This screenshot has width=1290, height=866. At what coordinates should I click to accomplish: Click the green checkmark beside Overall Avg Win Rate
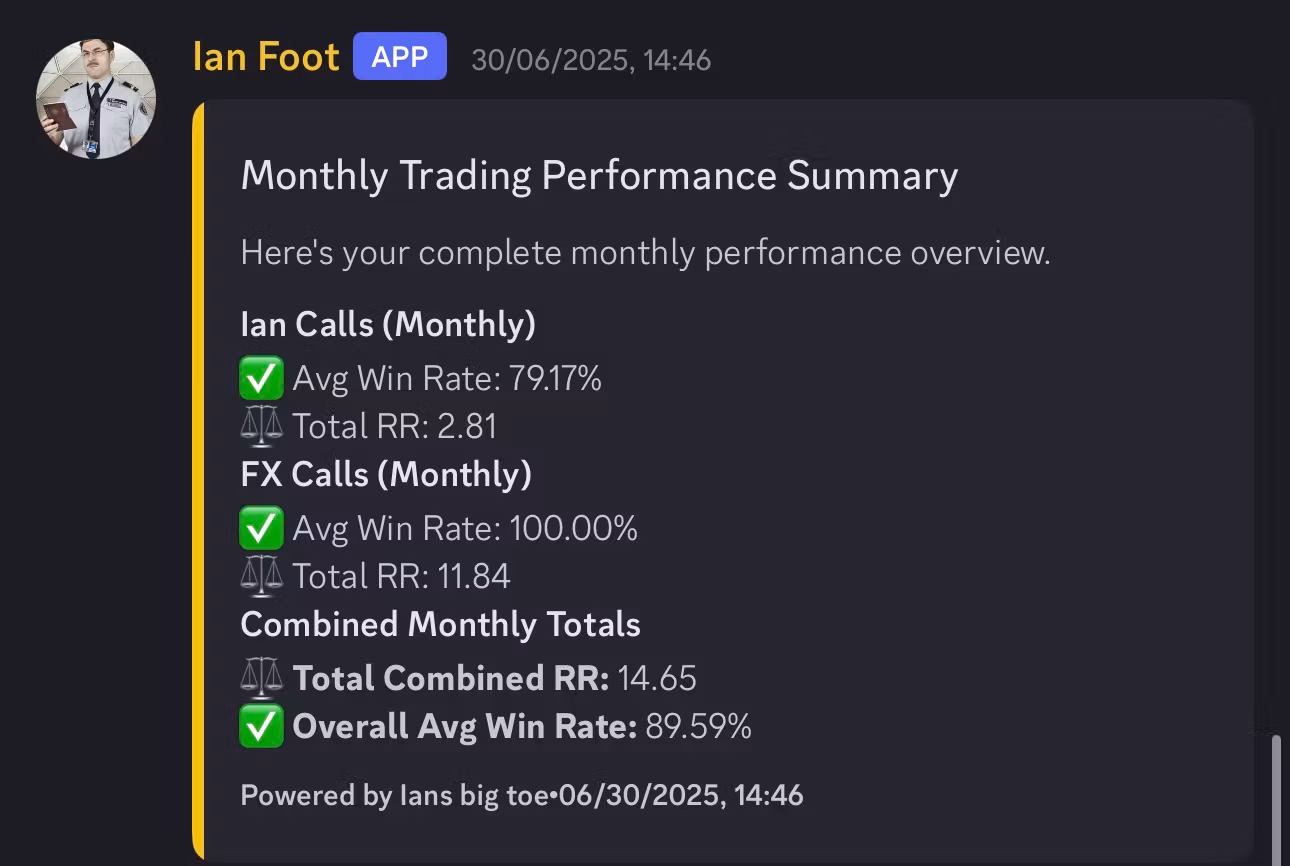point(261,727)
